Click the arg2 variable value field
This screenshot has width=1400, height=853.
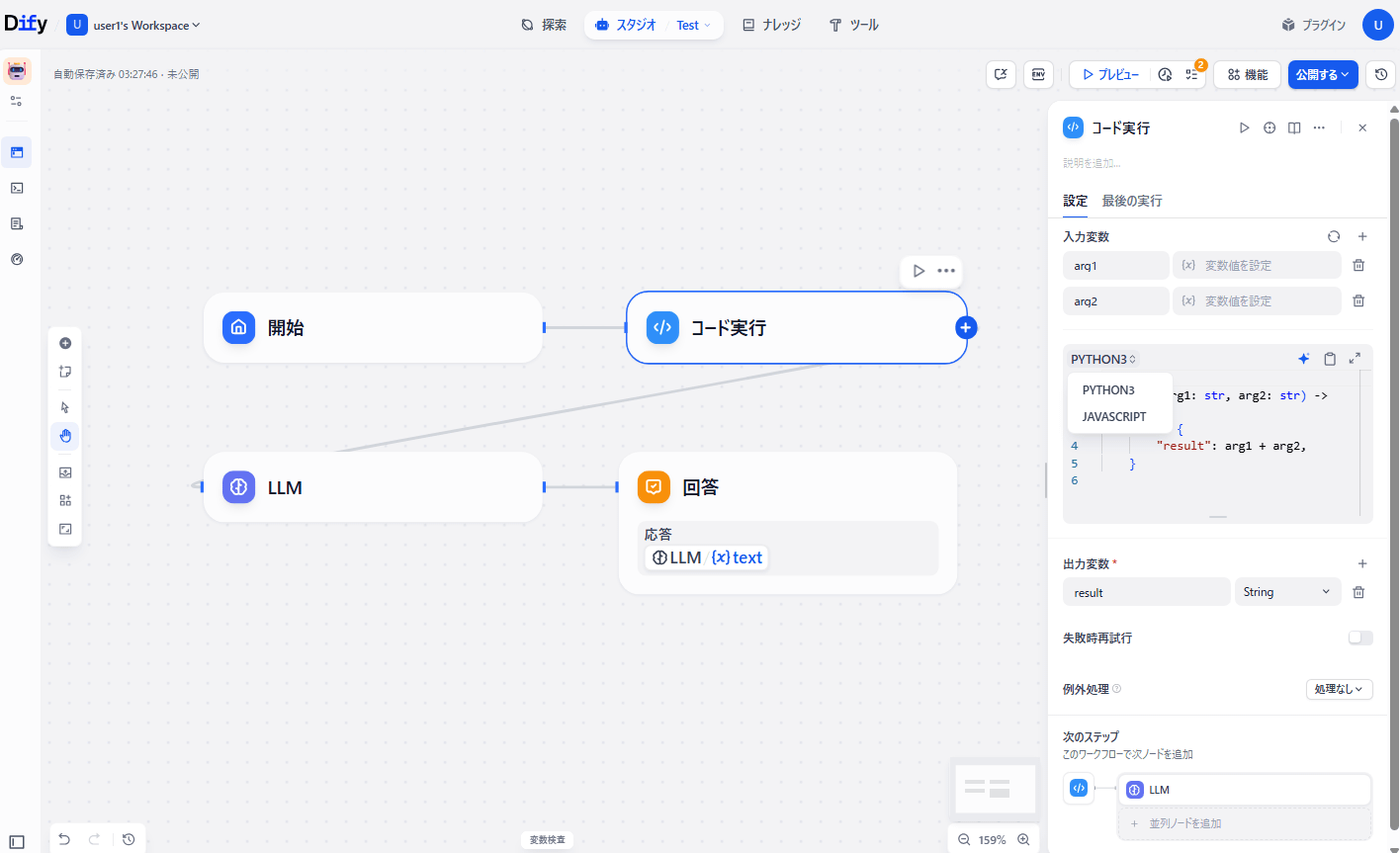coord(1257,301)
